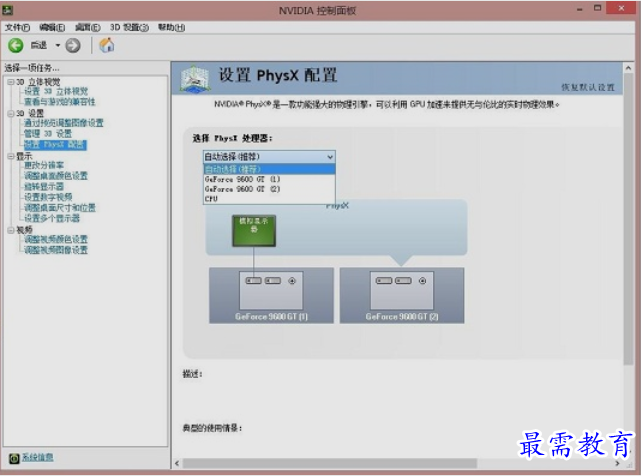Choose CPU as PhysX processor
The height and width of the screenshot is (476, 641).
click(x=269, y=199)
